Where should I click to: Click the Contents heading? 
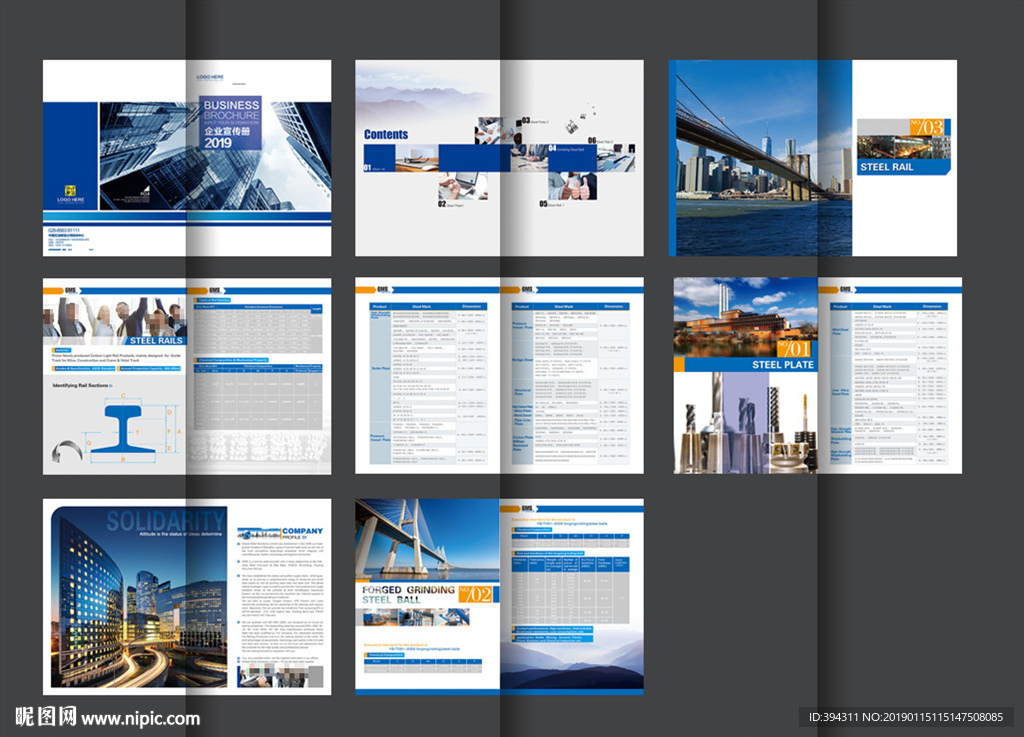(x=386, y=134)
